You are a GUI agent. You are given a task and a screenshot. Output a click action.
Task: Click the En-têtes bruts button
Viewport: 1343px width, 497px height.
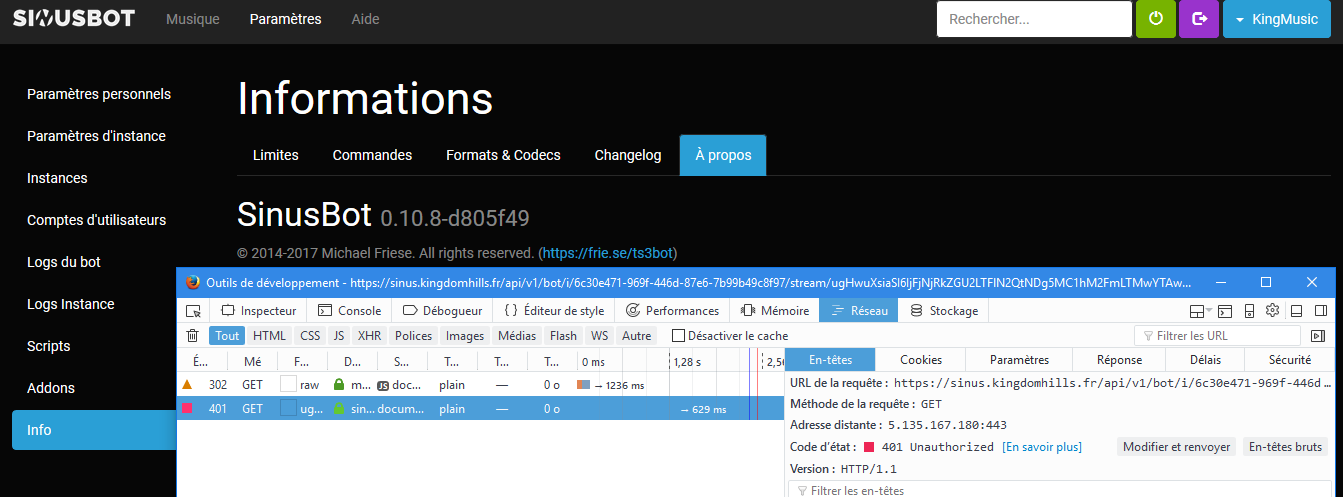tap(1285, 447)
